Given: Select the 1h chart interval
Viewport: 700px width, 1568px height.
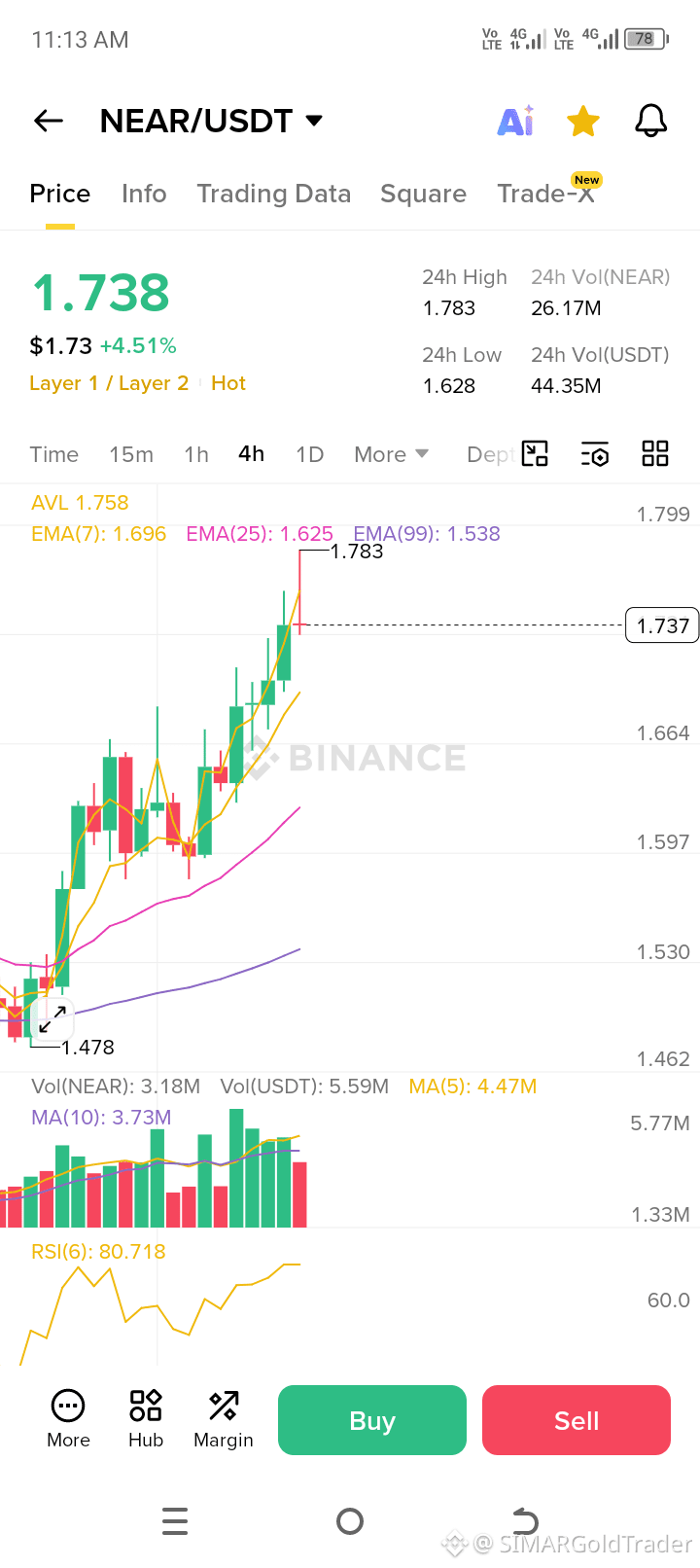Looking at the screenshot, I should [196, 454].
